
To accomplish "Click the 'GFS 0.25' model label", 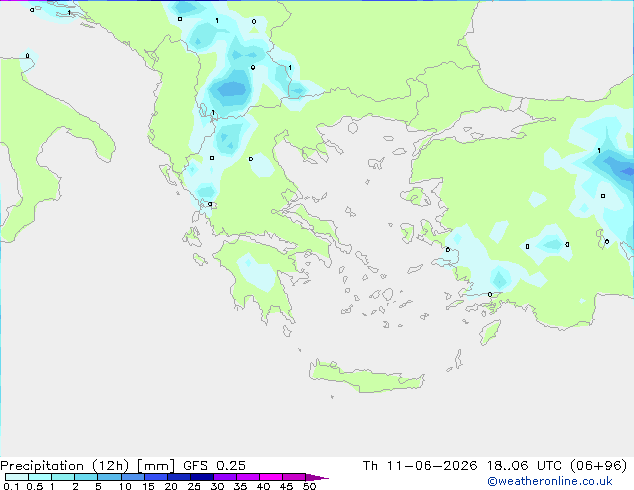I will tap(214, 466).
